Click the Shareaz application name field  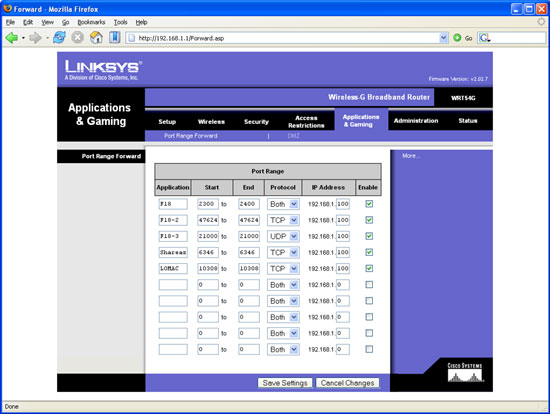click(x=173, y=252)
